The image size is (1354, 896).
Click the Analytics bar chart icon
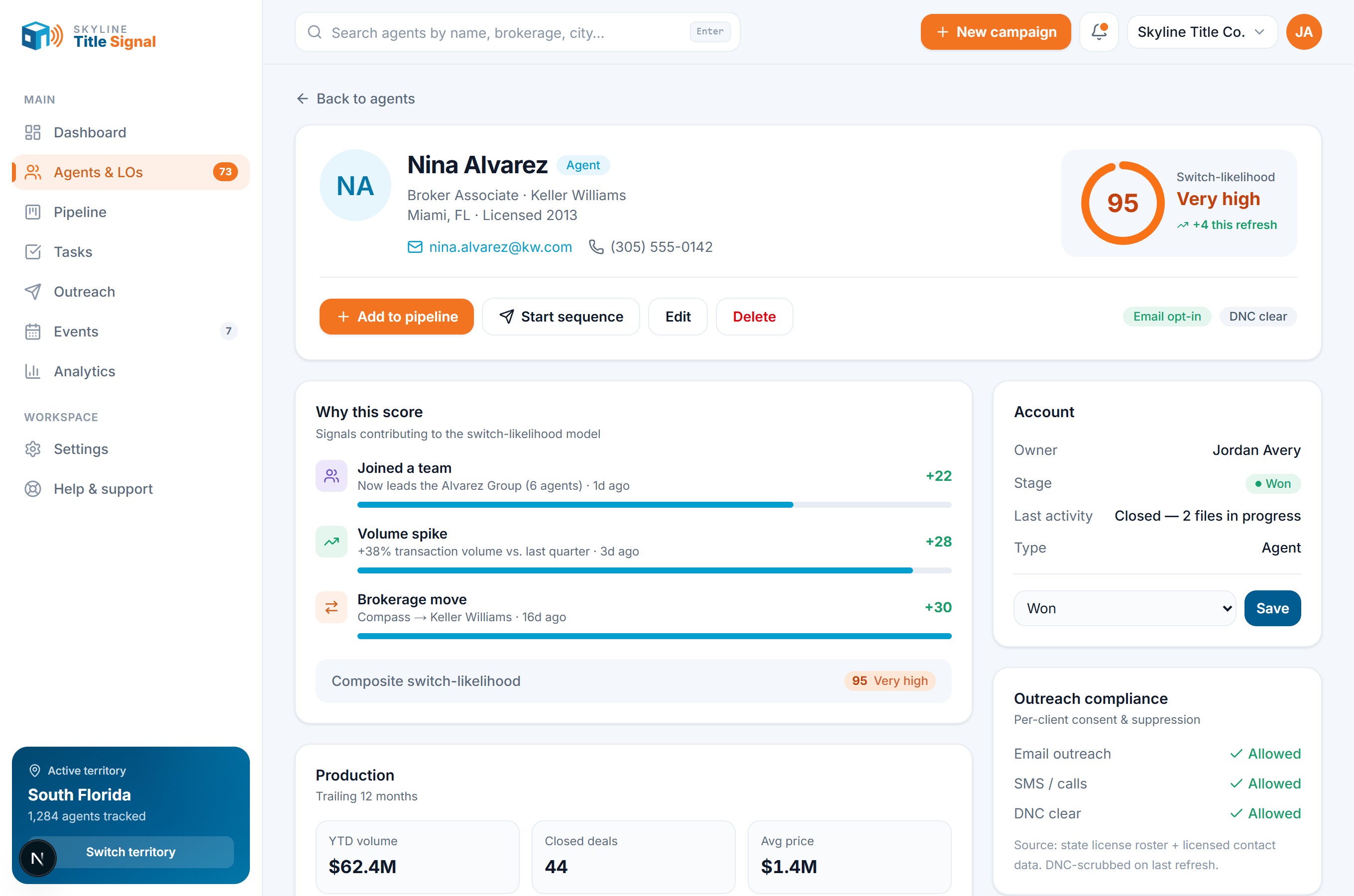pyautogui.click(x=32, y=371)
